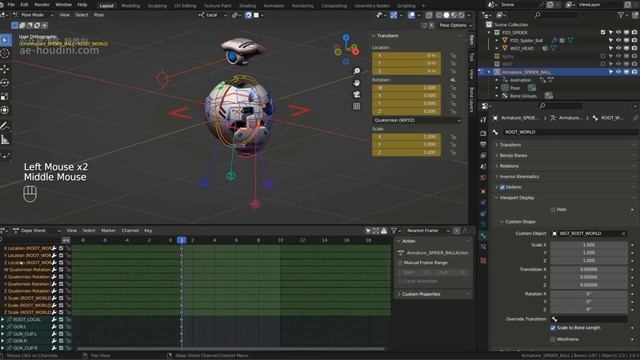Toggle Deform checkbox
Screen dimensions: 640x360
pos(502,187)
